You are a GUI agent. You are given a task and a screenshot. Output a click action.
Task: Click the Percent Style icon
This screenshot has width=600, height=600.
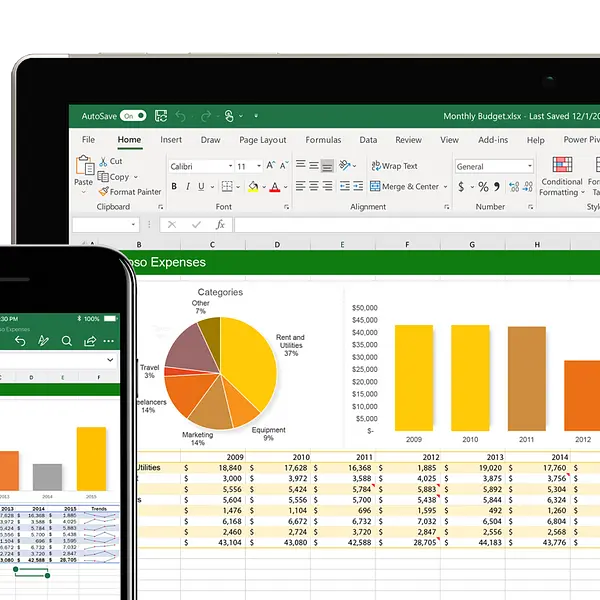tap(483, 187)
